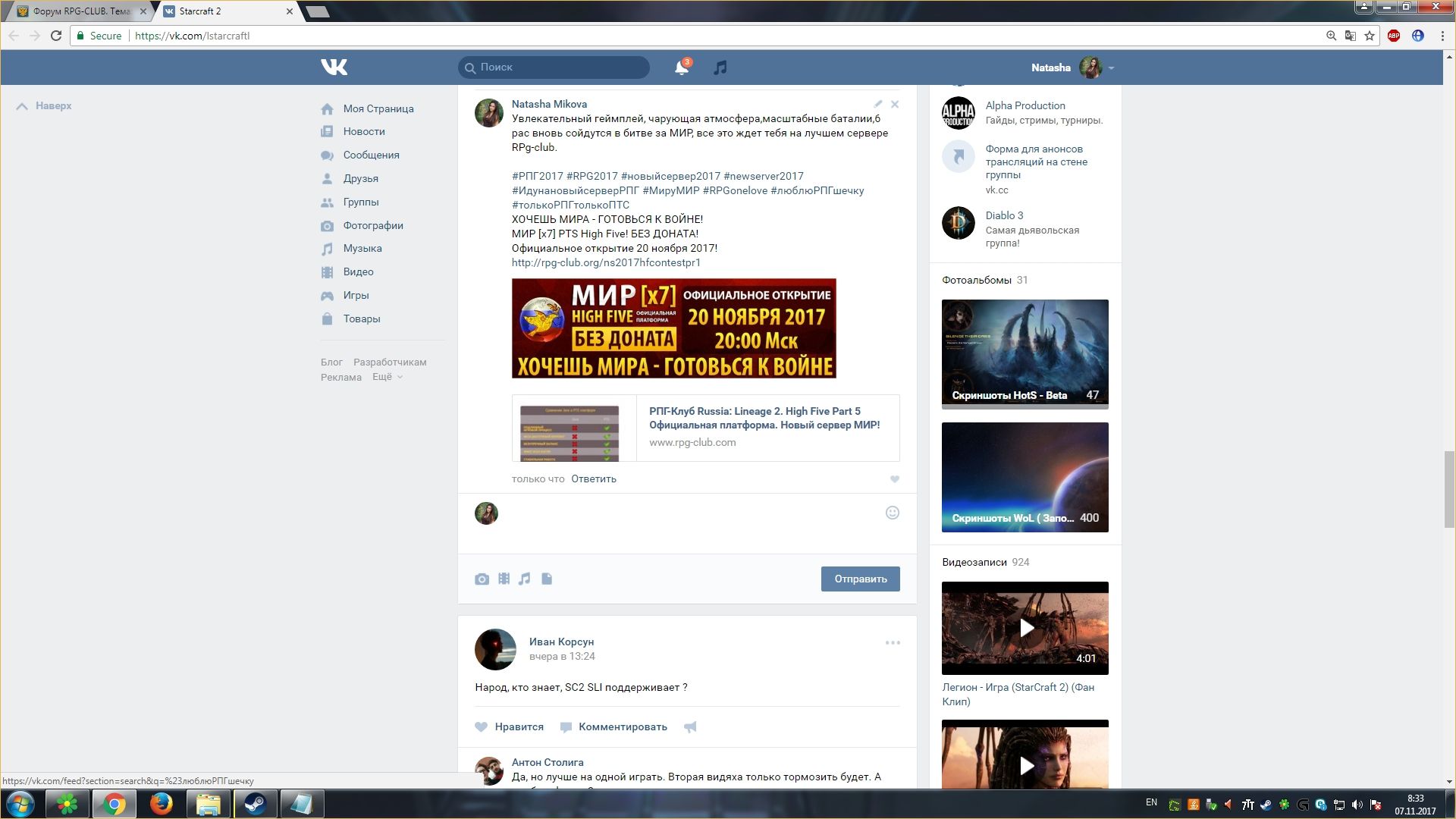Click the Поиск search field
1456x819 pixels.
coord(554,67)
